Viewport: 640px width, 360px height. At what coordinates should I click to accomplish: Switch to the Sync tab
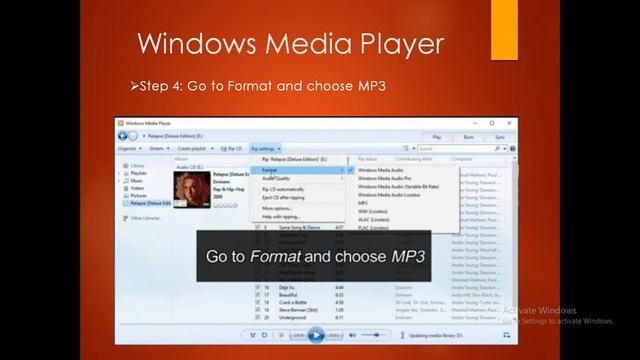(500, 137)
